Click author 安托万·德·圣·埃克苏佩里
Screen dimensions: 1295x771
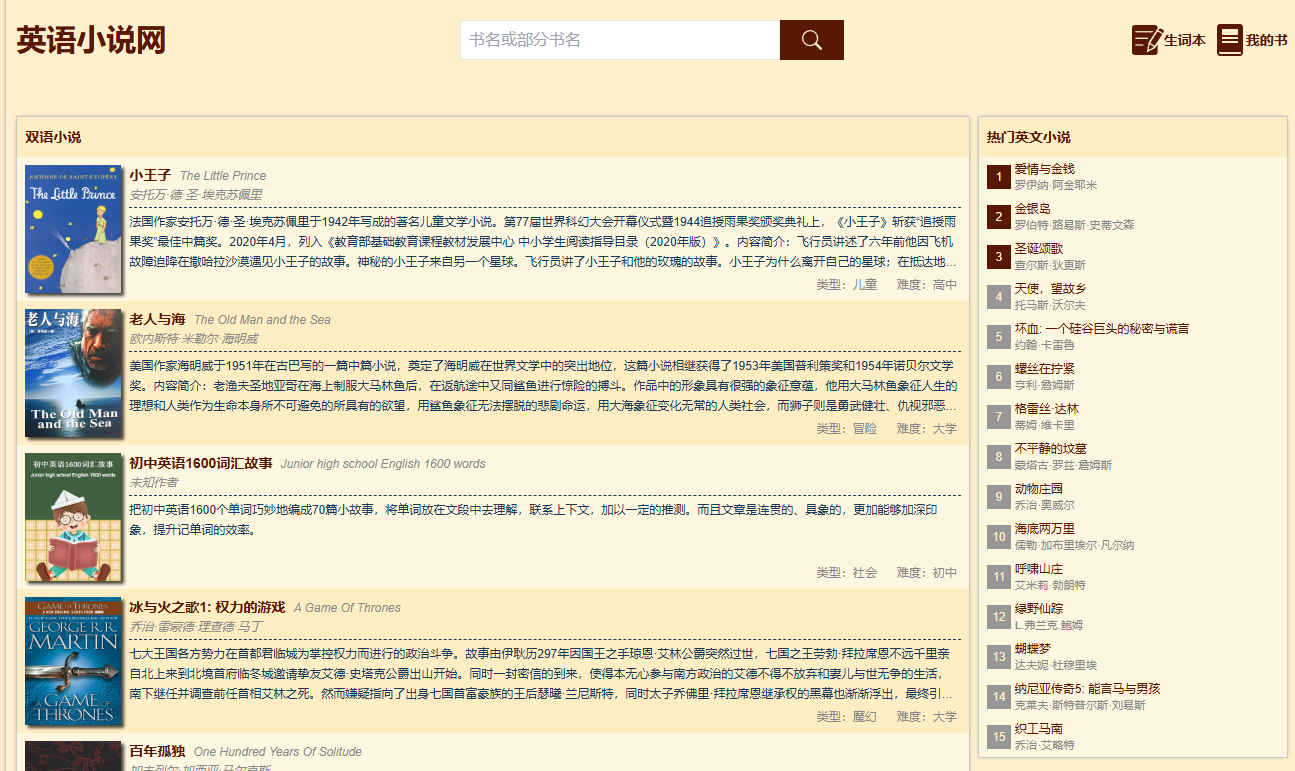196,194
